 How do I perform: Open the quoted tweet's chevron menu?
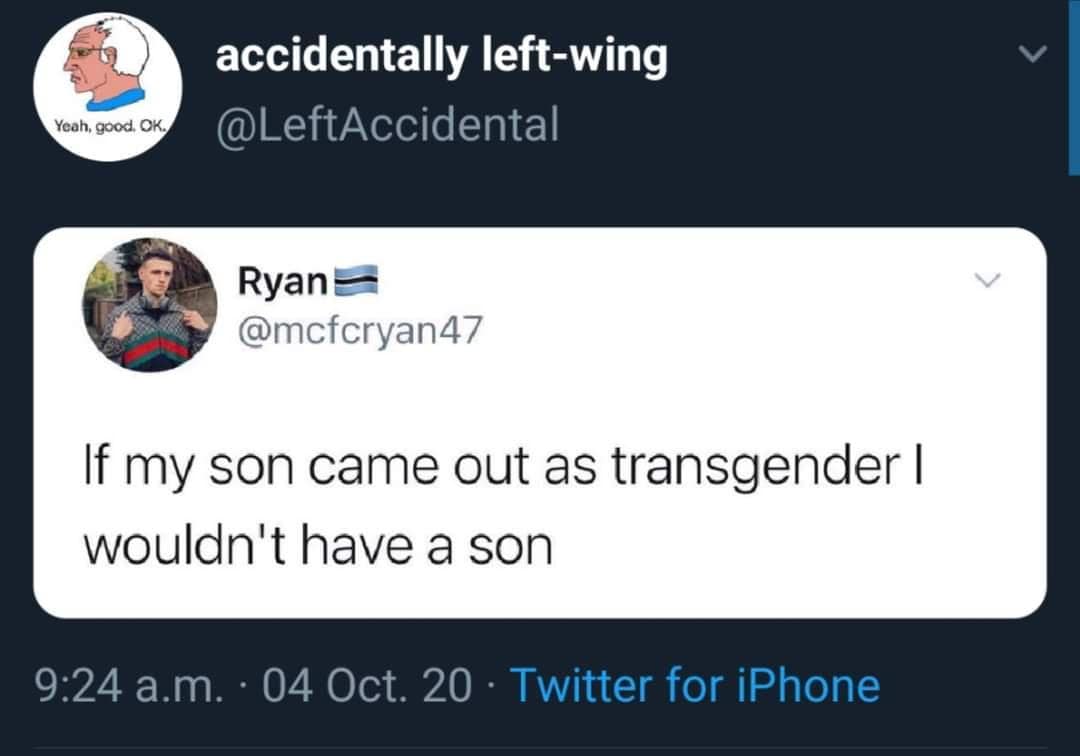tap(988, 285)
